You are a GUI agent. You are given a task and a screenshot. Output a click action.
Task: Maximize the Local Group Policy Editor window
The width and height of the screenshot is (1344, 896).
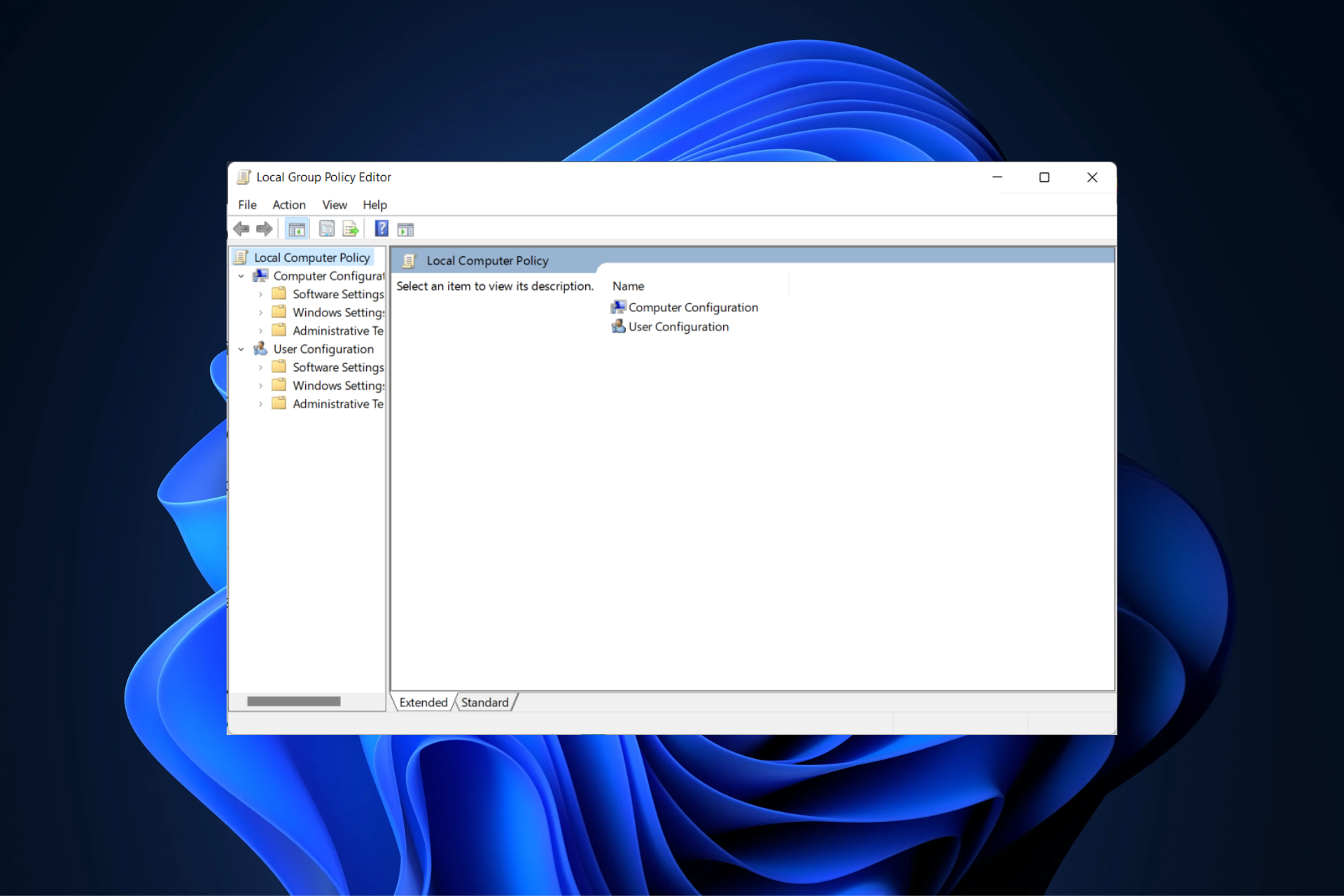click(x=1044, y=177)
